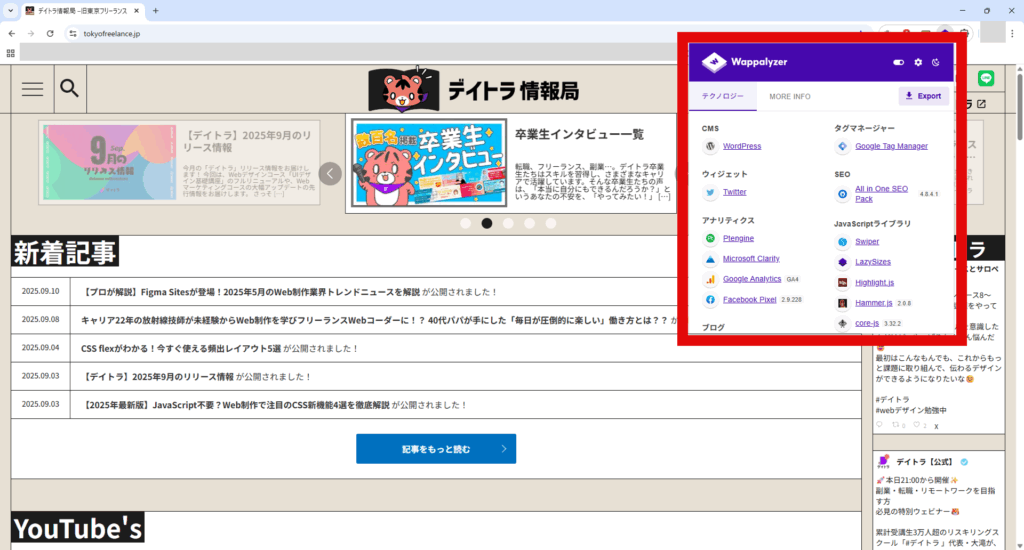Select the second carousel pagination dot
Viewport: 1024px width, 550px height.
coord(487,223)
